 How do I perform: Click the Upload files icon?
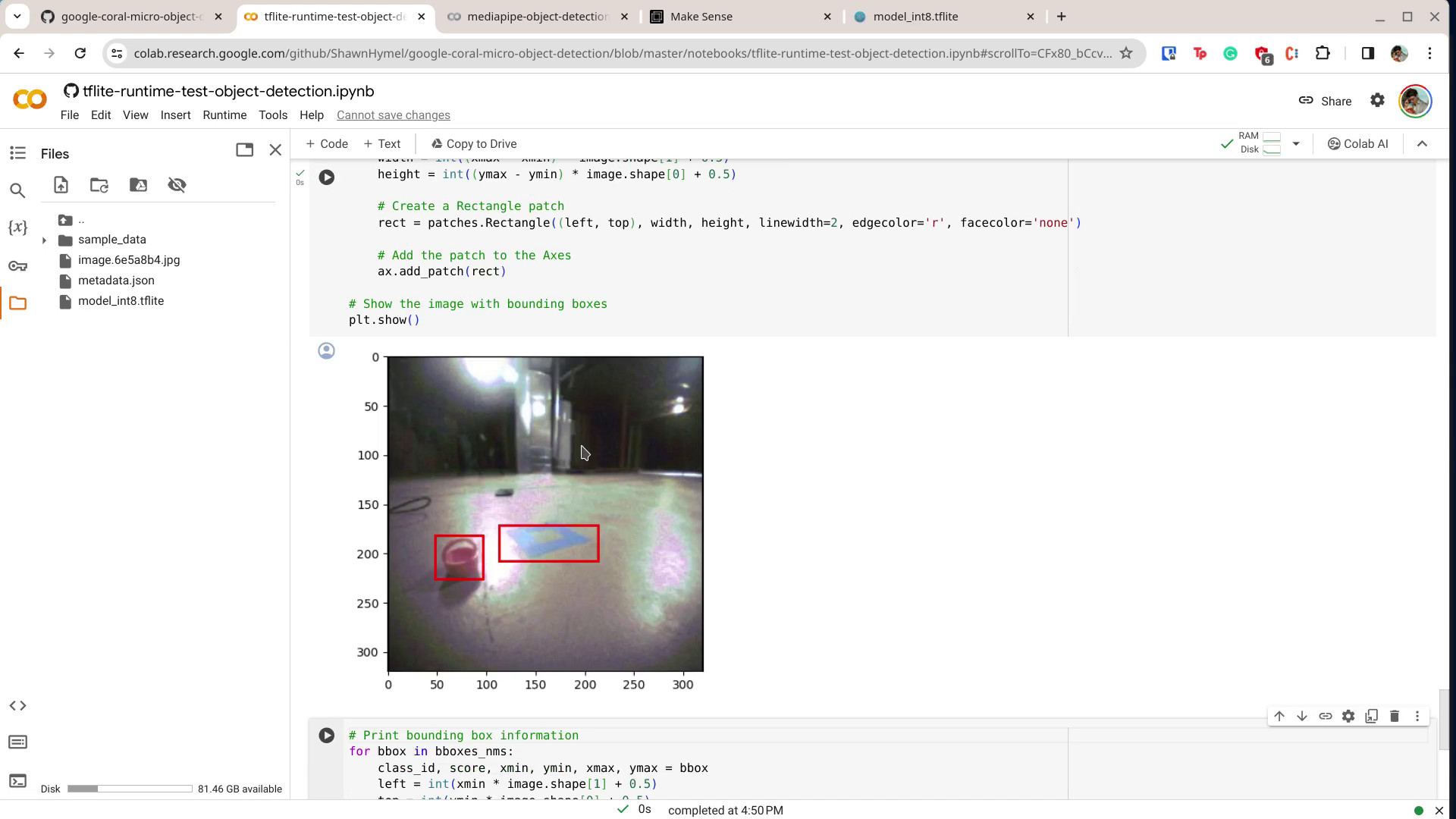click(x=60, y=185)
